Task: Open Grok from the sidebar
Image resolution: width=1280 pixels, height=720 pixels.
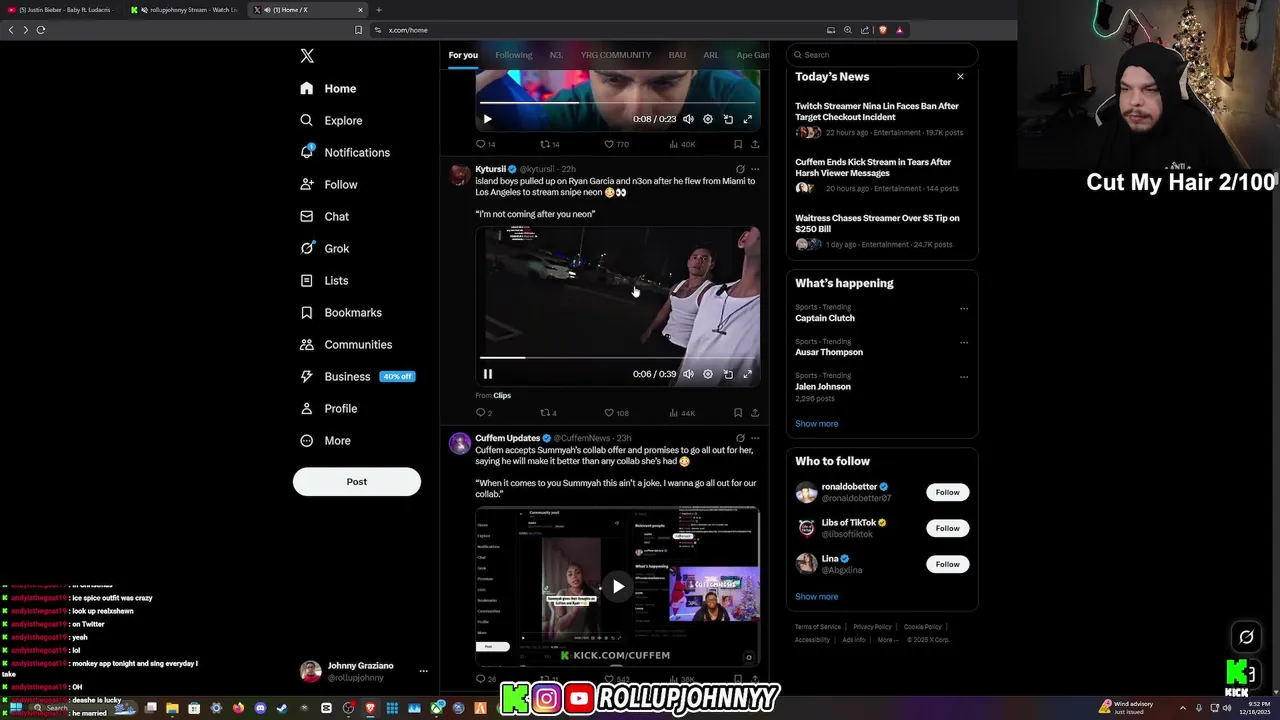Action: coord(324,248)
